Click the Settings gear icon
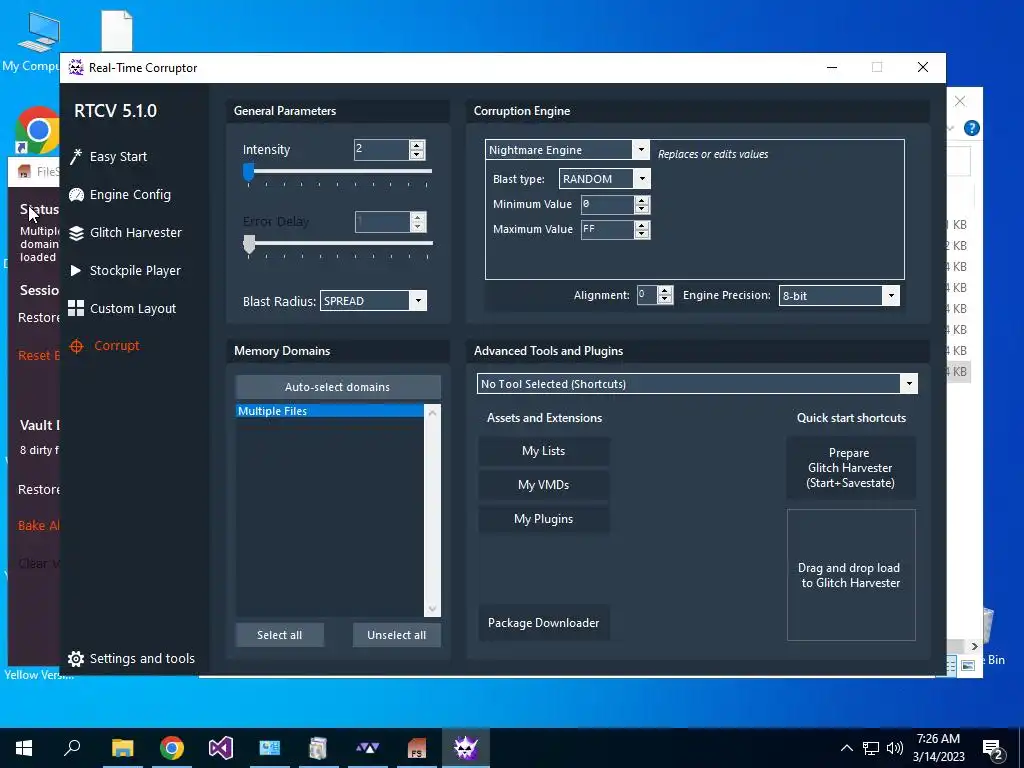Viewport: 1024px width, 768px height. coord(76,659)
